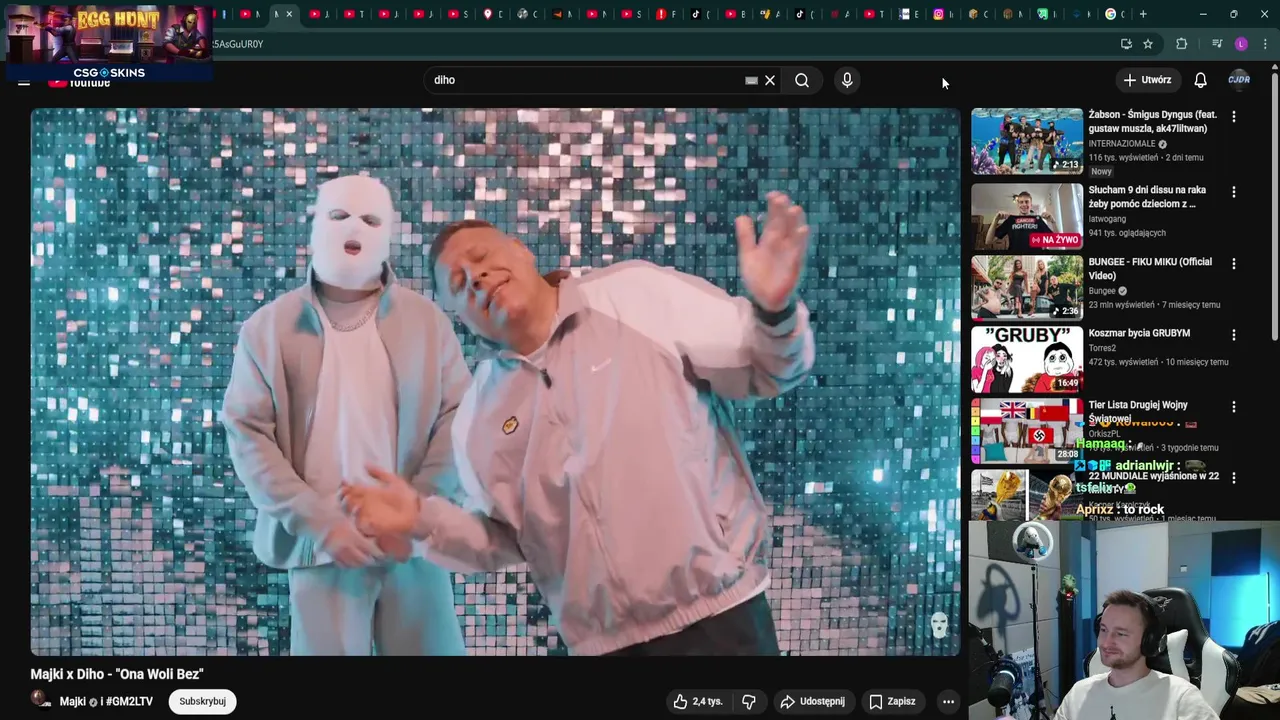Open YouTube notifications bell
The height and width of the screenshot is (720, 1280).
pos(1200,80)
